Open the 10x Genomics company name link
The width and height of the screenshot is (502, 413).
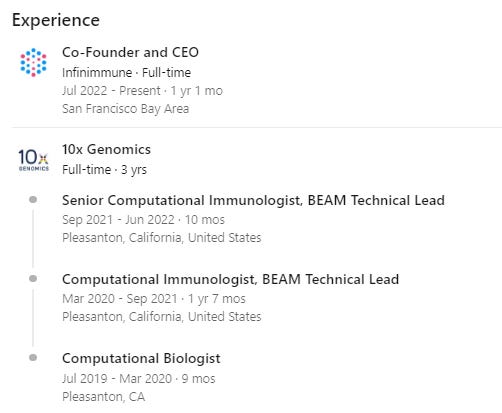[106, 149]
